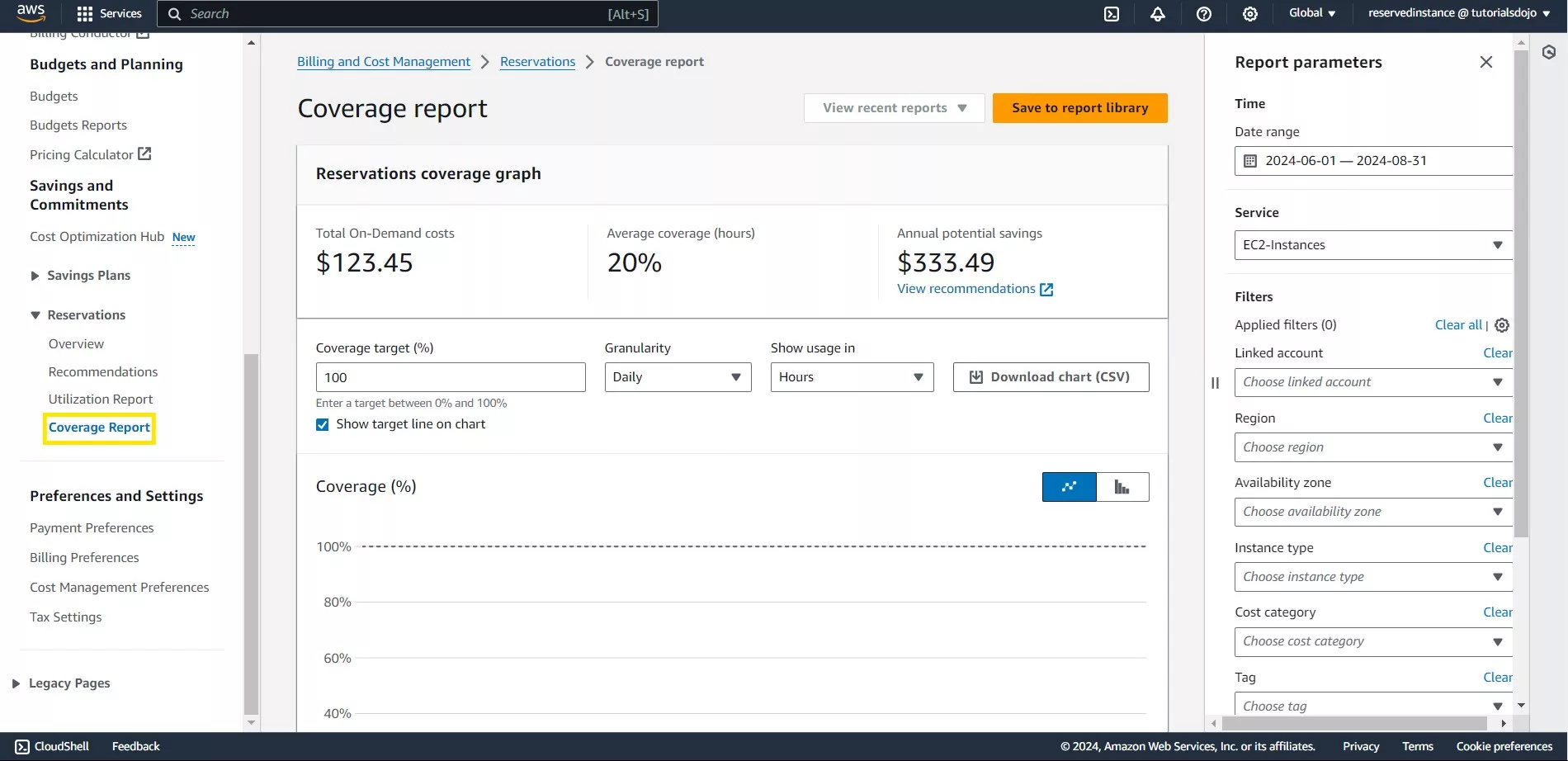Open Cost Management Preferences
Image resolution: width=1568 pixels, height=761 pixels.
point(120,588)
